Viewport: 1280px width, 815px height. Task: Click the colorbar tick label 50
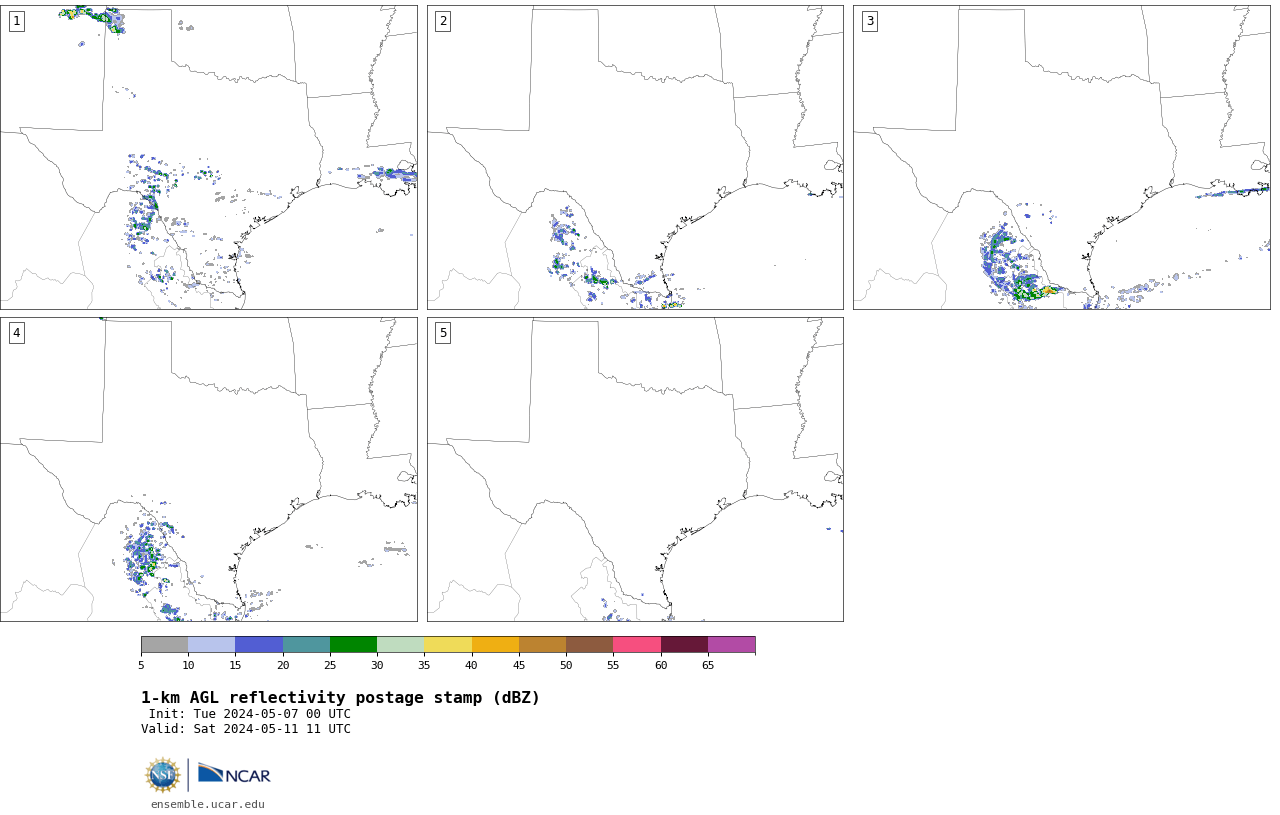(x=566, y=665)
